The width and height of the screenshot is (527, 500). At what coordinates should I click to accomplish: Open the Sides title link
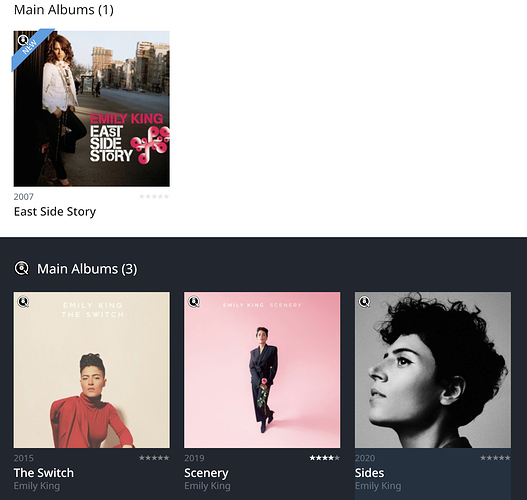coord(369,473)
